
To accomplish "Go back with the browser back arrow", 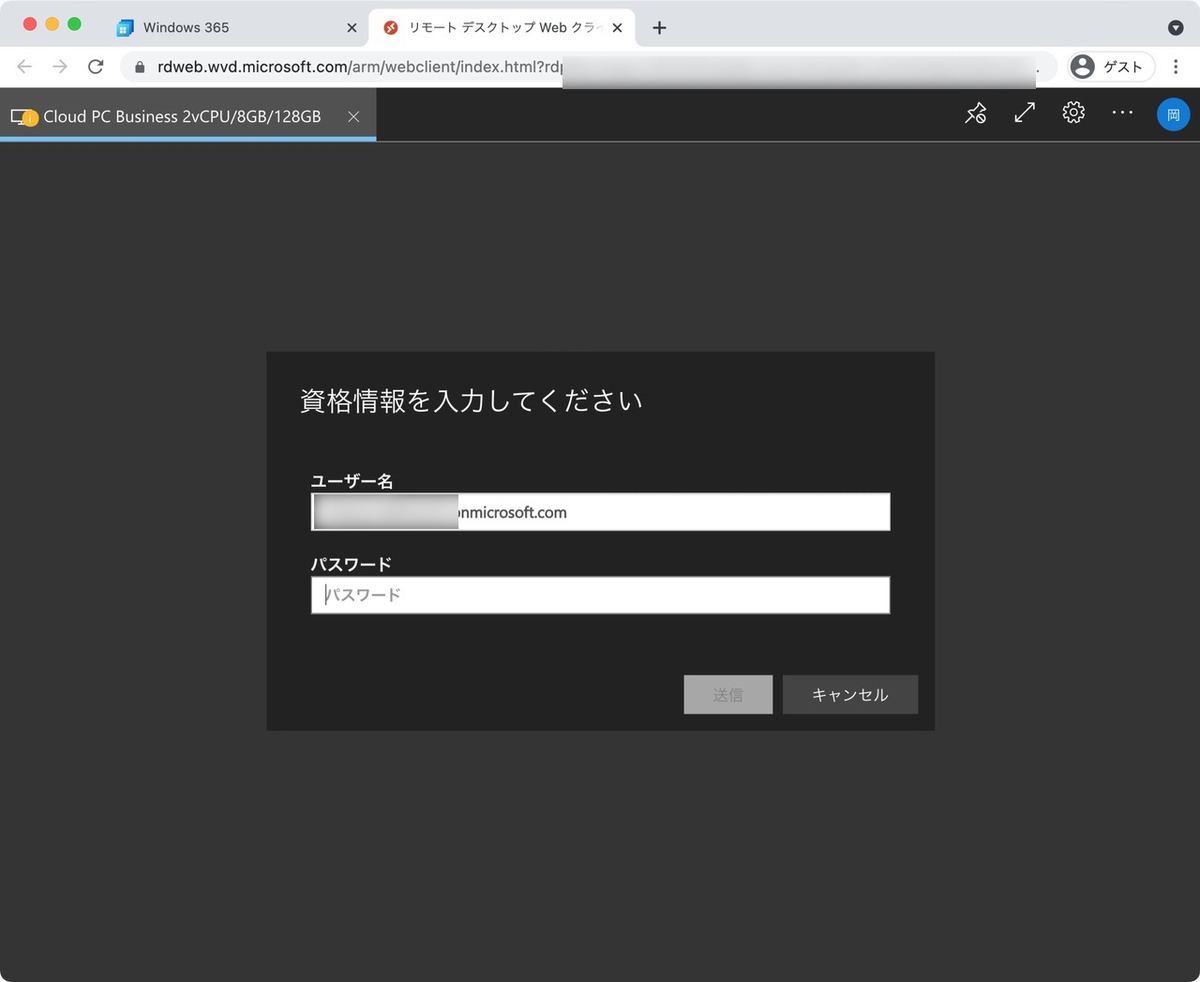I will click(x=24, y=67).
